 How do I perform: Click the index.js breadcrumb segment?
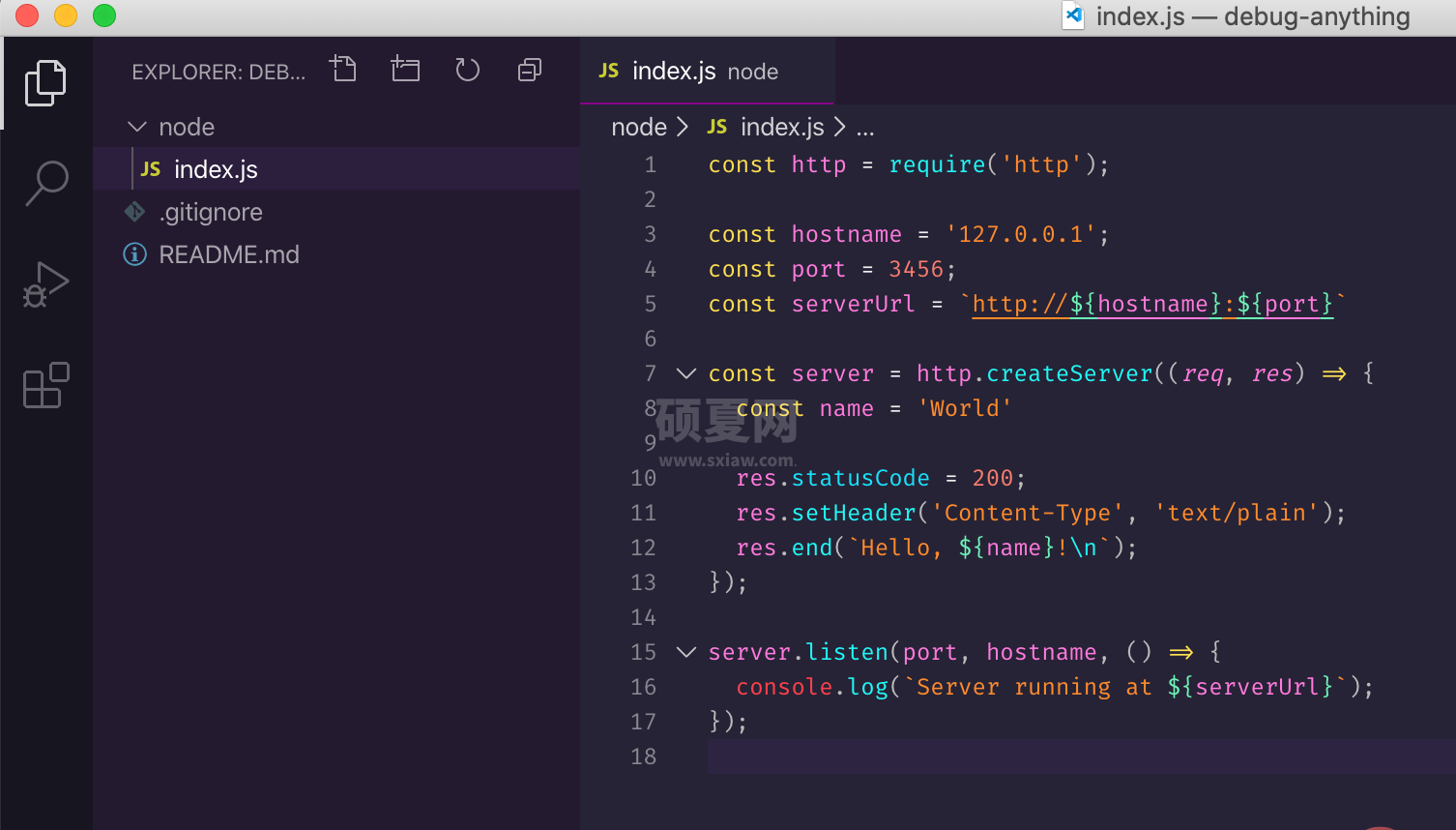pyautogui.click(x=782, y=127)
